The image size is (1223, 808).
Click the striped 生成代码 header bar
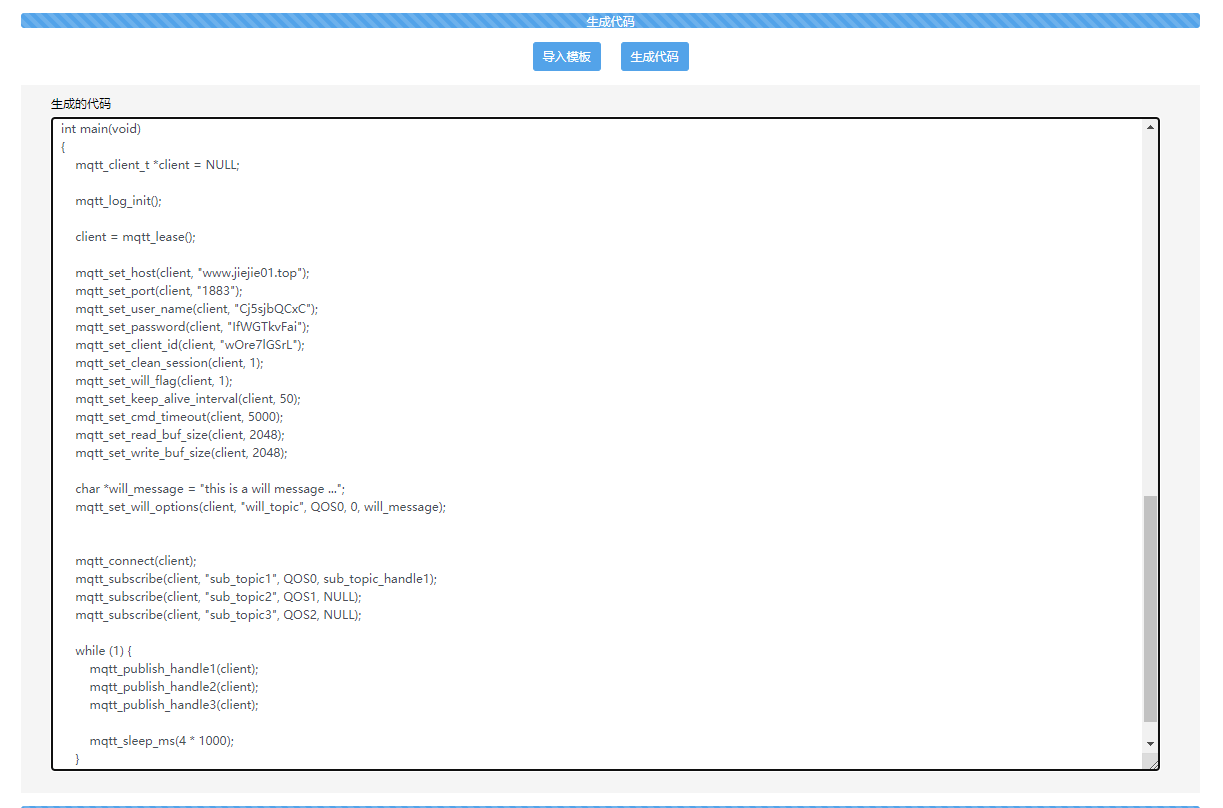[x=611, y=19]
